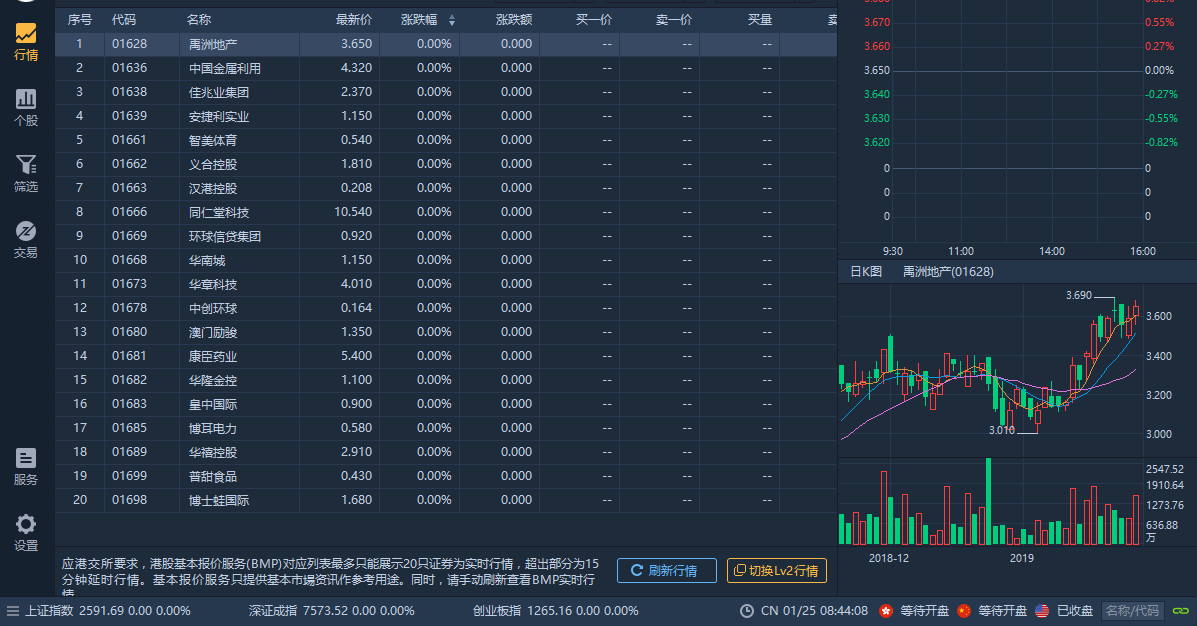Click the 上证指数 2591.69 index entry
The width and height of the screenshot is (1197, 626).
pyautogui.click(x=108, y=611)
